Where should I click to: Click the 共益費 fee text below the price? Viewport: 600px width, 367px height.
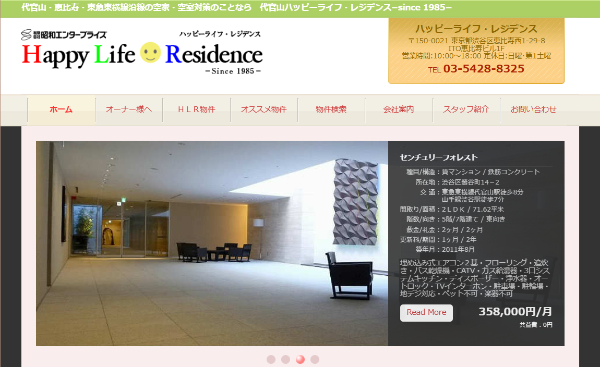pos(536,325)
